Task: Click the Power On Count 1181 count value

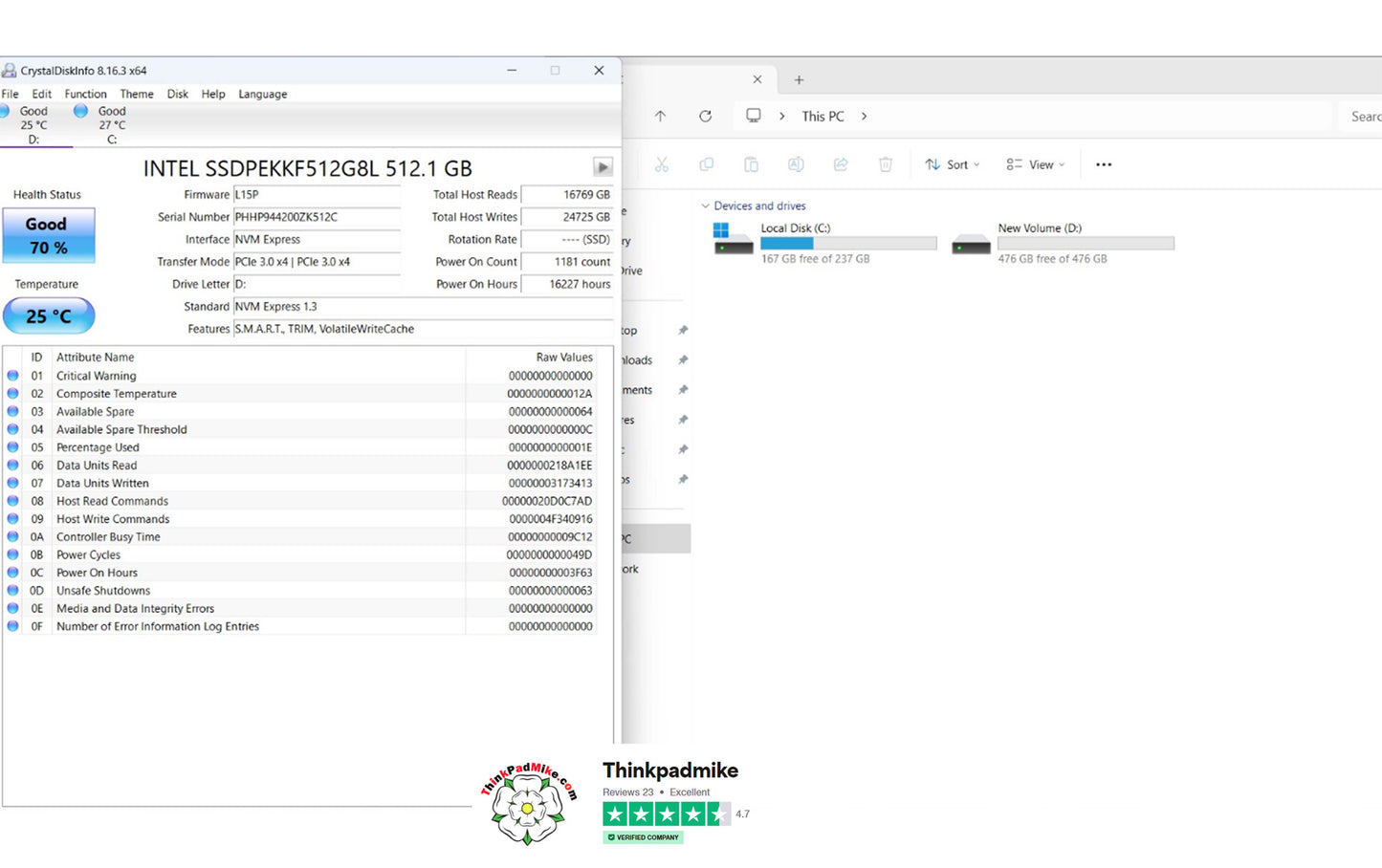Action: point(567,262)
